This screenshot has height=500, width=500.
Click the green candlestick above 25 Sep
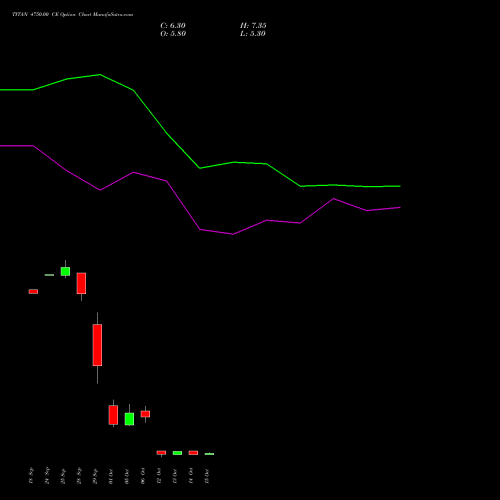(x=65, y=271)
